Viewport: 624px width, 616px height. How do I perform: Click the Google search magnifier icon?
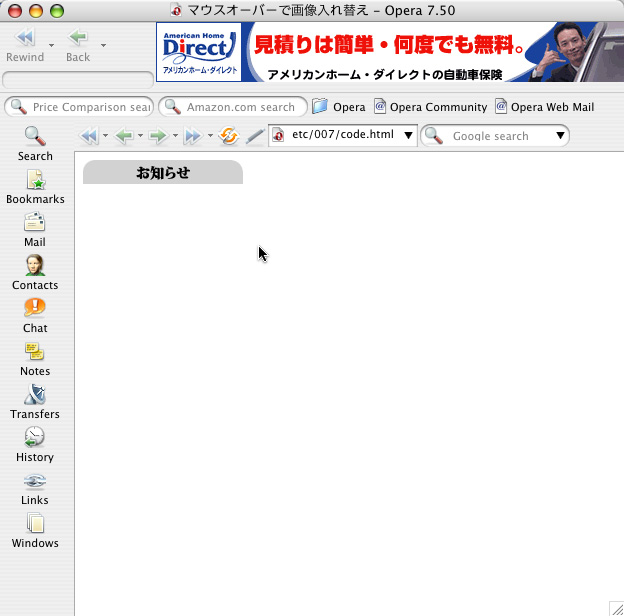tap(434, 136)
